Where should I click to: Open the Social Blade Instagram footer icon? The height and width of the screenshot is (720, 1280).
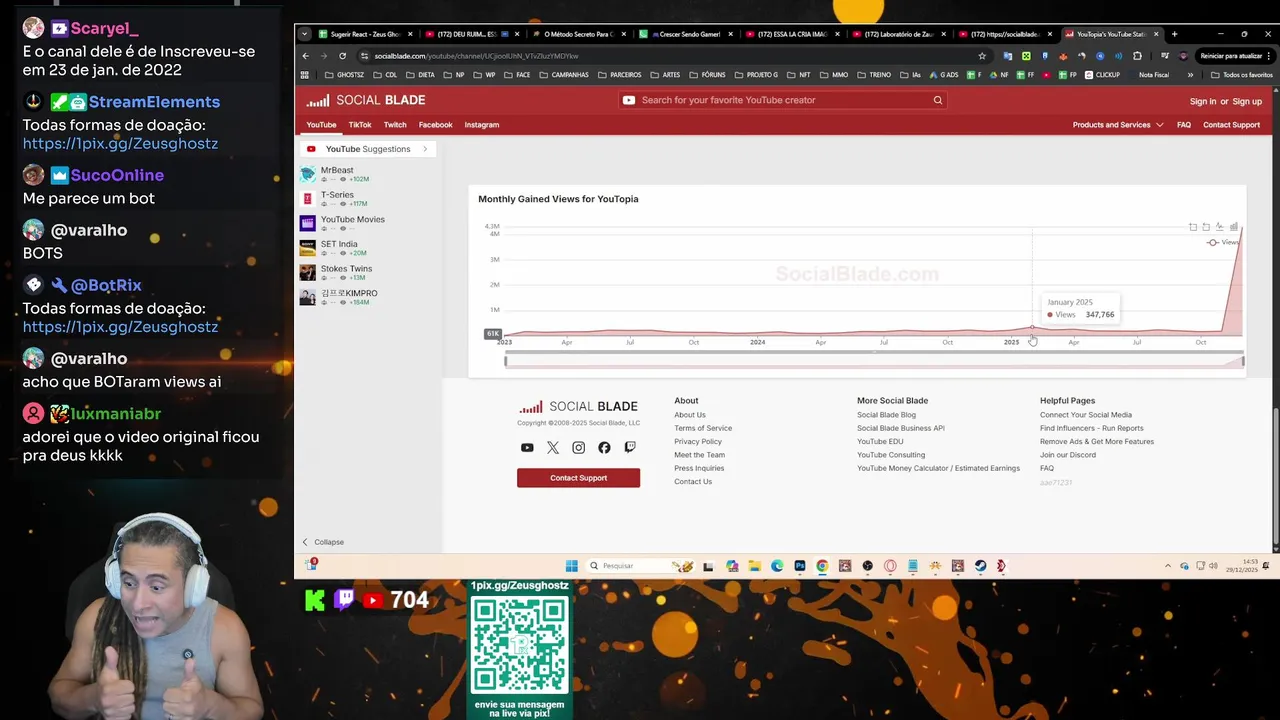pos(578,448)
